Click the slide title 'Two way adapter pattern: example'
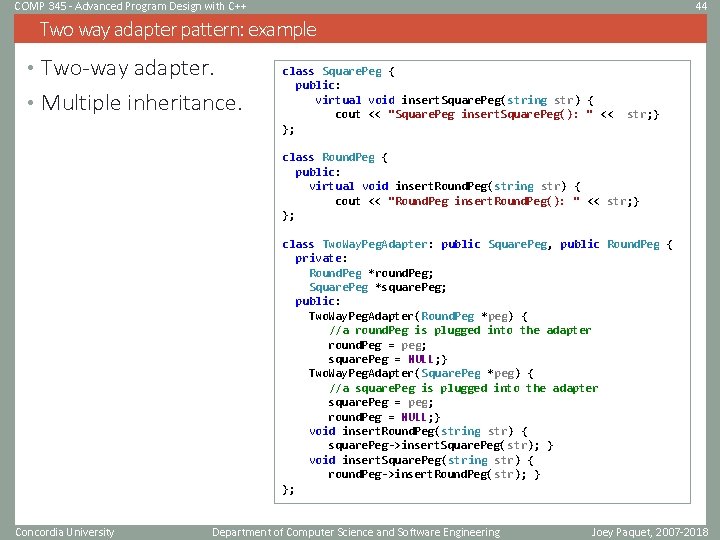Screen dimensions: 720x540 pos(178,29)
